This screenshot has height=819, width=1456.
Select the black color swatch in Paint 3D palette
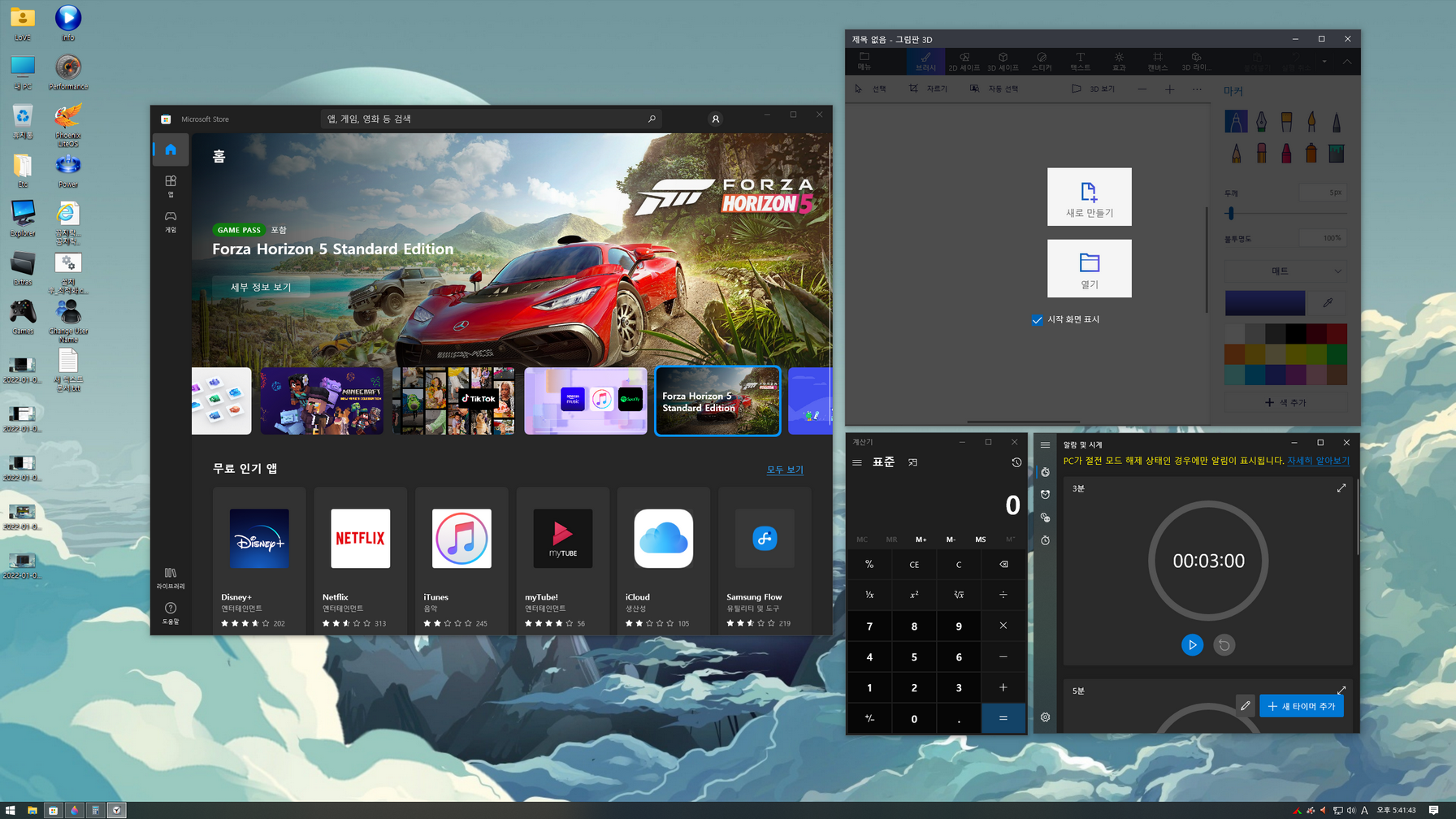coord(1296,333)
